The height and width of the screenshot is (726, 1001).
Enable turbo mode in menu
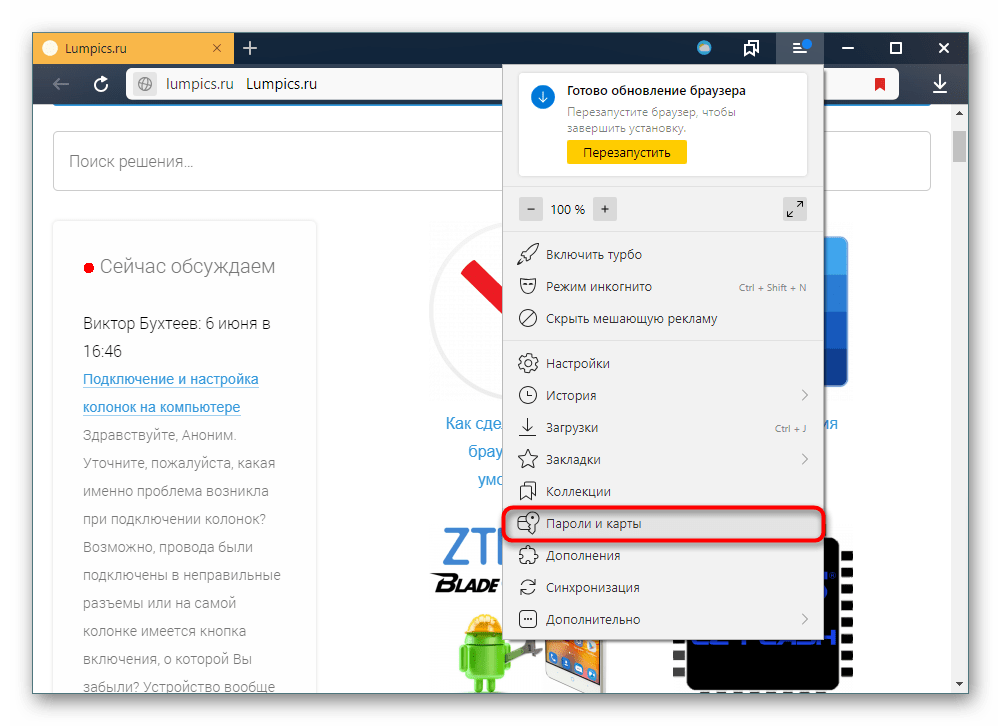coord(593,255)
